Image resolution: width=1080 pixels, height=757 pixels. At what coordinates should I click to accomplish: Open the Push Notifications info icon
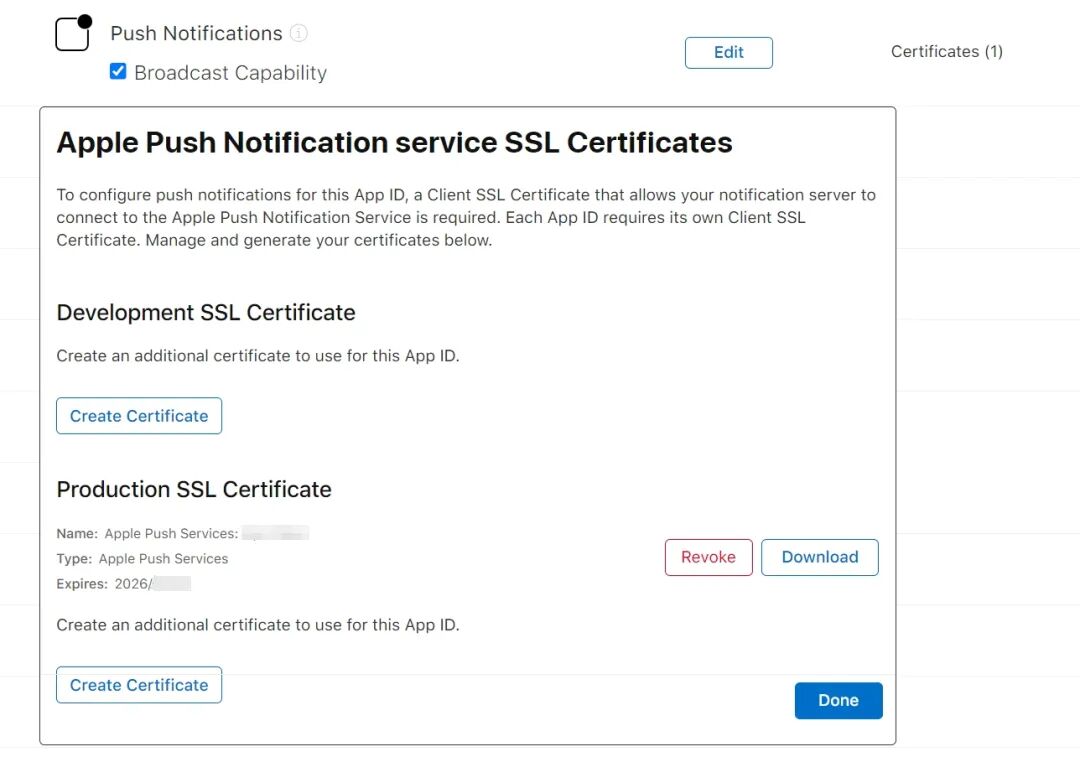298,33
